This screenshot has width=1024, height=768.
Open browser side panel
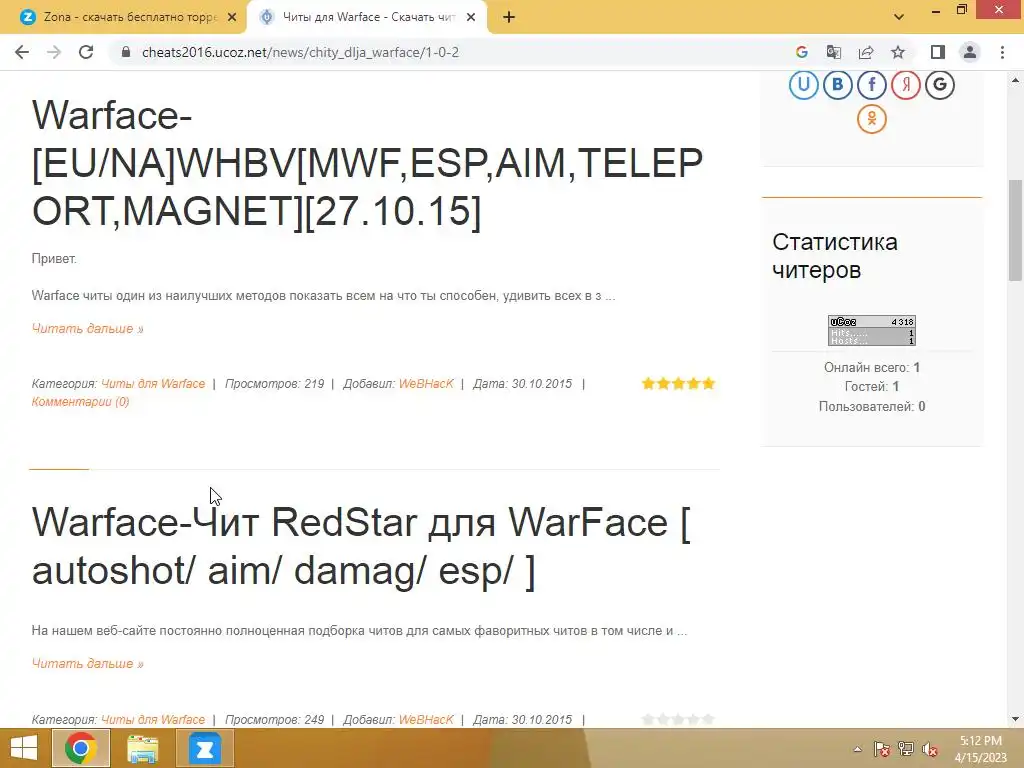coord(938,52)
